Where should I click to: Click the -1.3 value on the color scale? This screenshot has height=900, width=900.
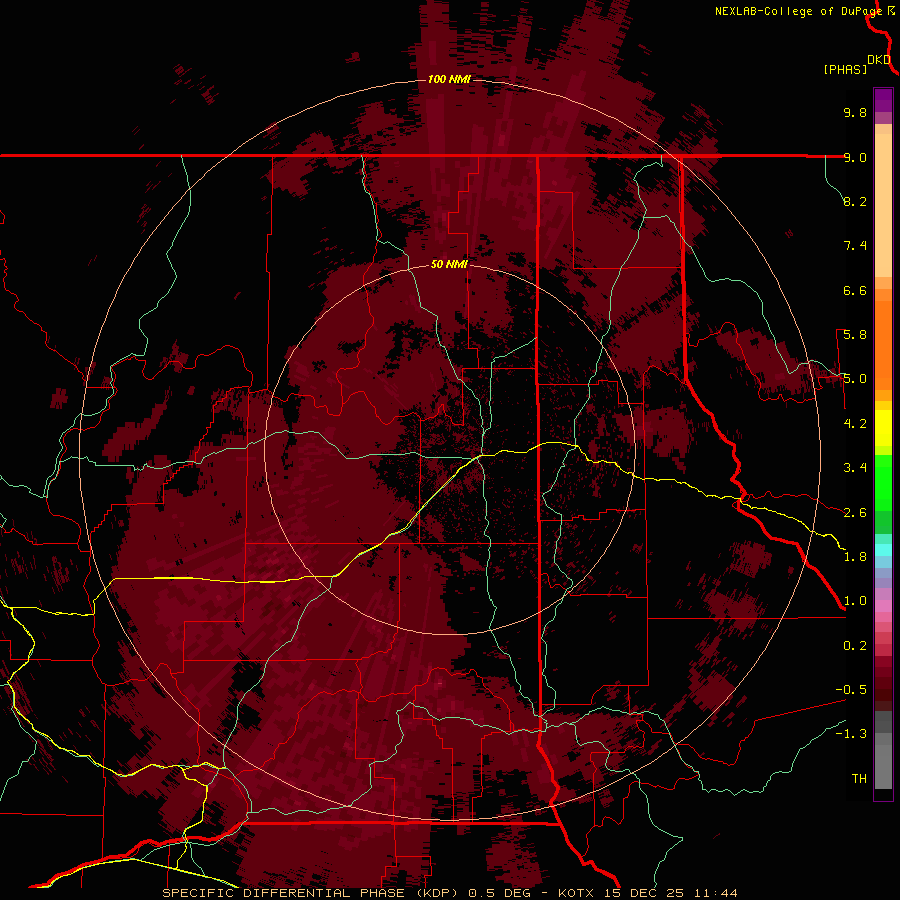click(851, 734)
